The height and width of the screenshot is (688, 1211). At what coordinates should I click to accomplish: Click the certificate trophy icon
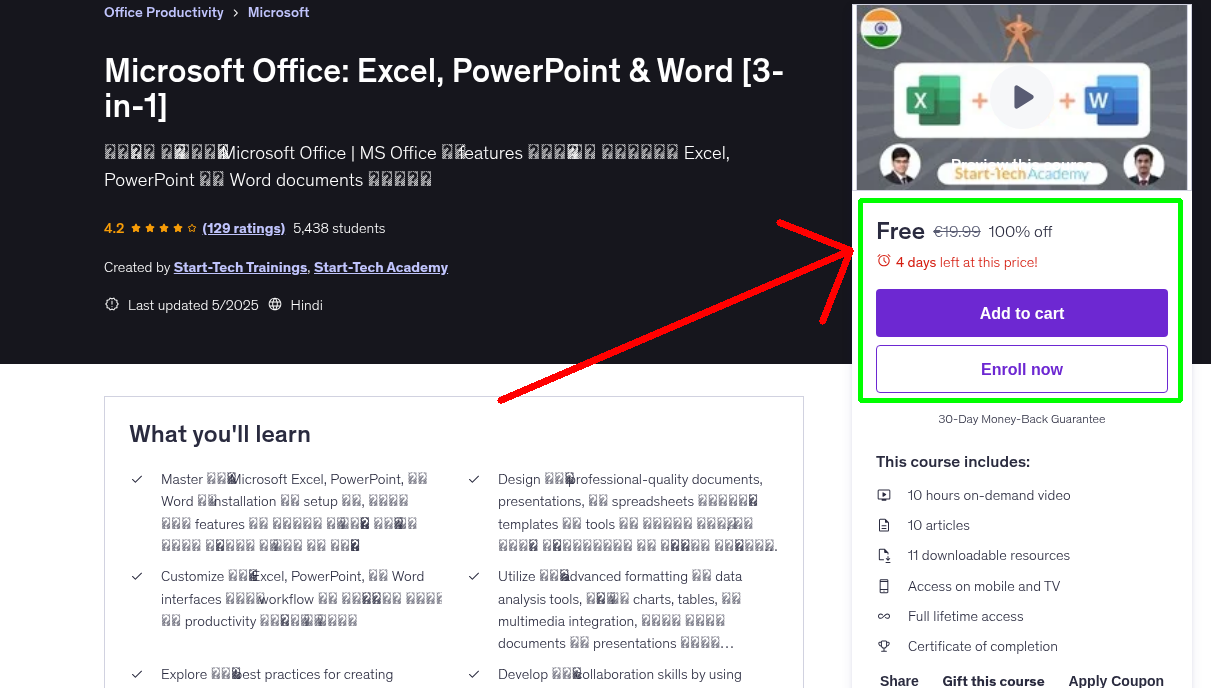[884, 646]
